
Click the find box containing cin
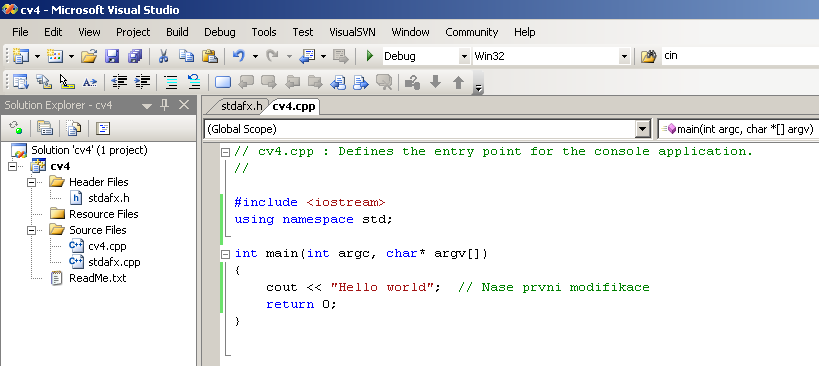[x=739, y=55]
